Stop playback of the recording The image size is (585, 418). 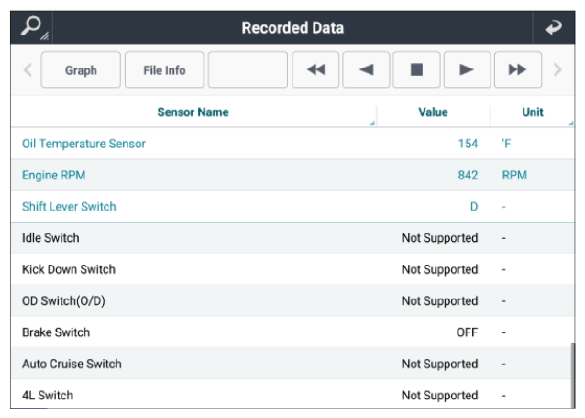tap(416, 70)
